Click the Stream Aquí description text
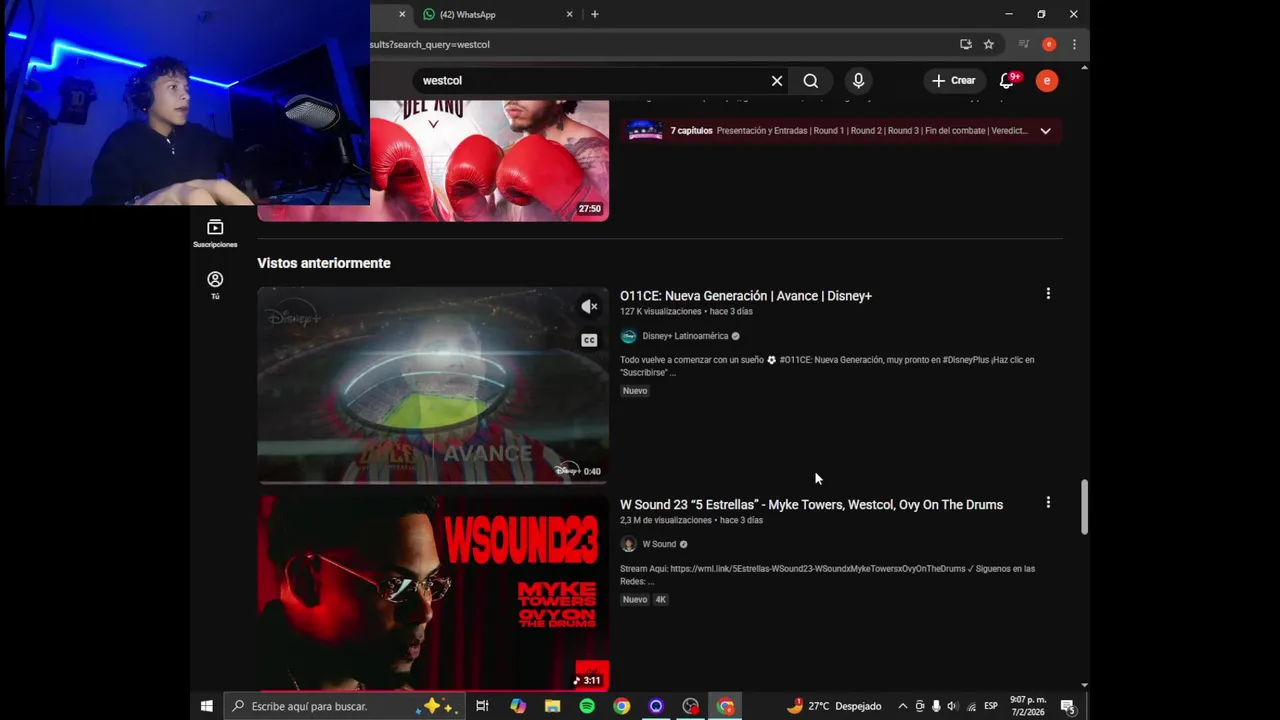 click(x=827, y=575)
